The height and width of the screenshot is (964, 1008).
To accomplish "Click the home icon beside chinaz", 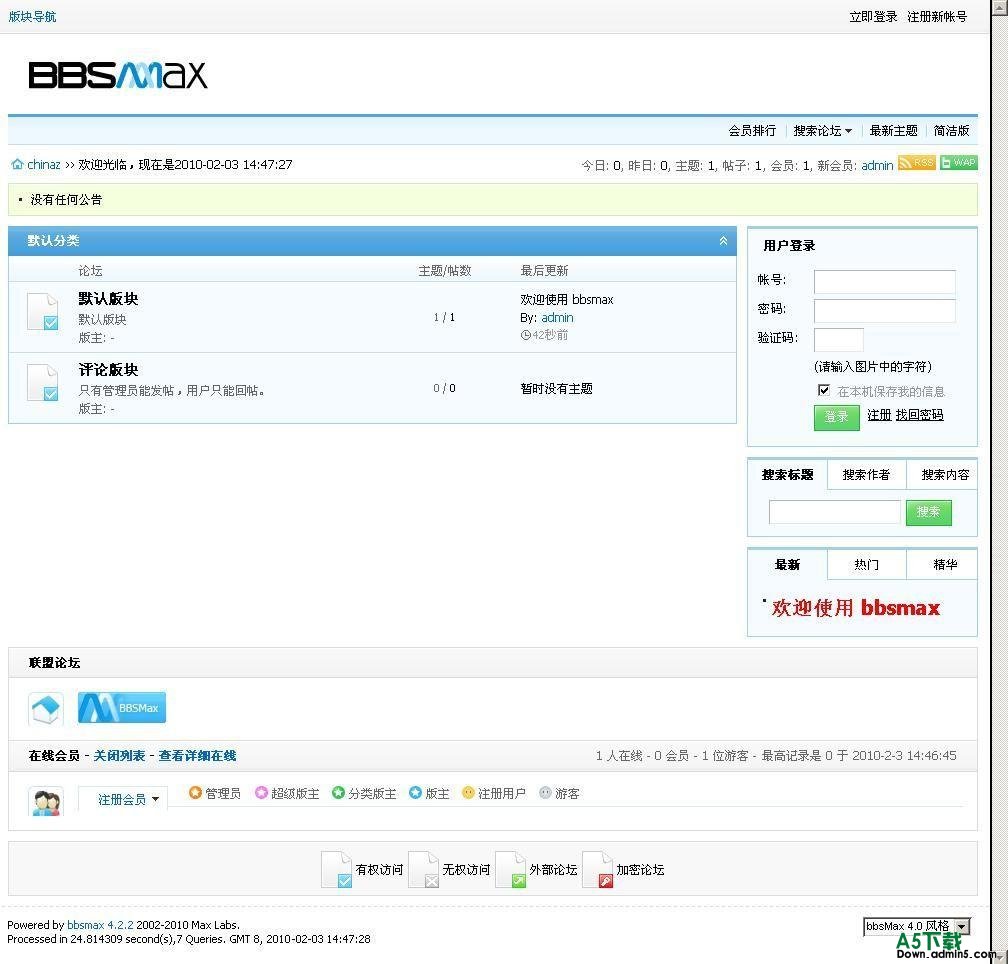I will click(x=17, y=165).
